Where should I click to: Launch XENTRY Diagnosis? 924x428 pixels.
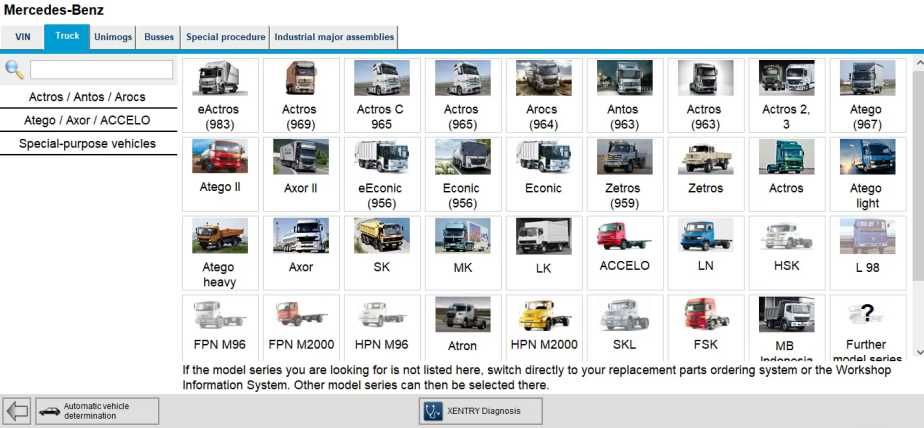[x=481, y=411]
